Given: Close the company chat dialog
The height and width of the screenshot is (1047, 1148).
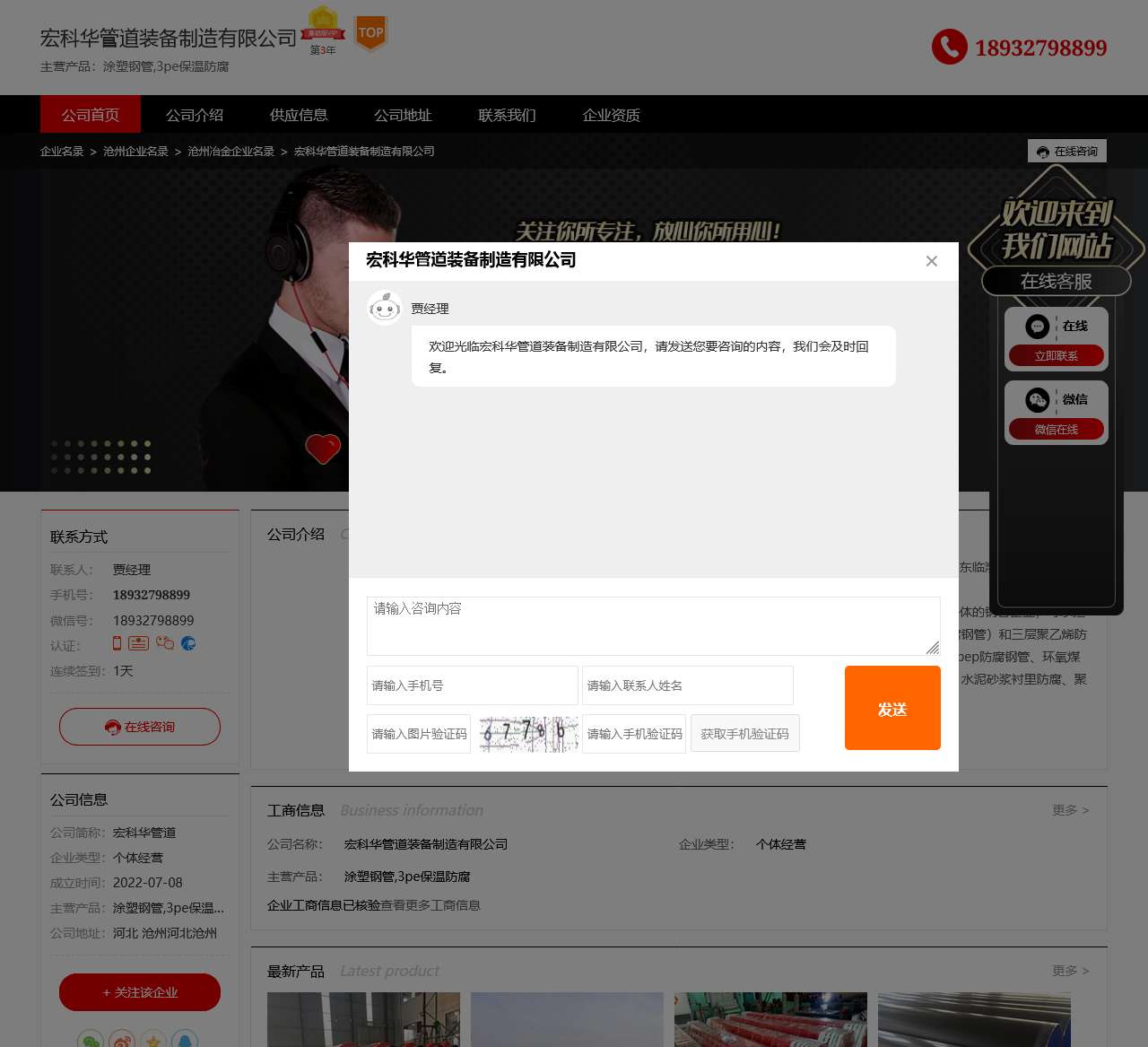Looking at the screenshot, I should [x=931, y=261].
